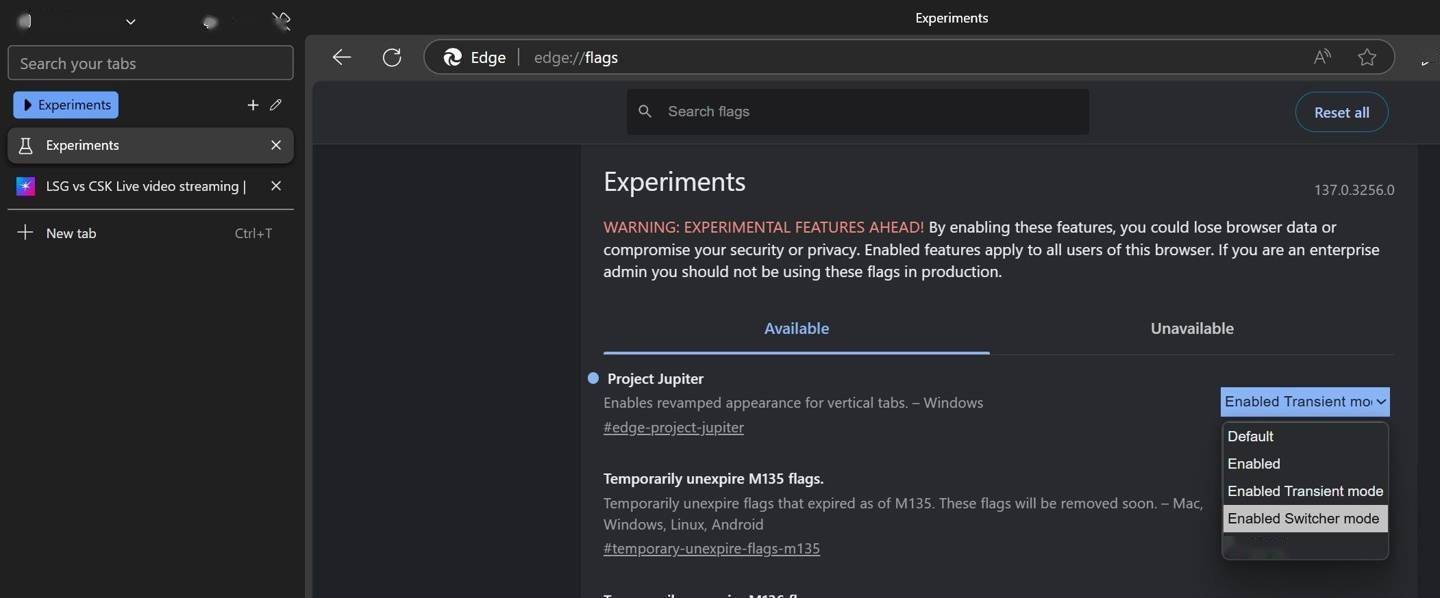Screen dimensions: 1440x598
Task: Open the #edge-project-jupiter link
Action: click(673, 427)
